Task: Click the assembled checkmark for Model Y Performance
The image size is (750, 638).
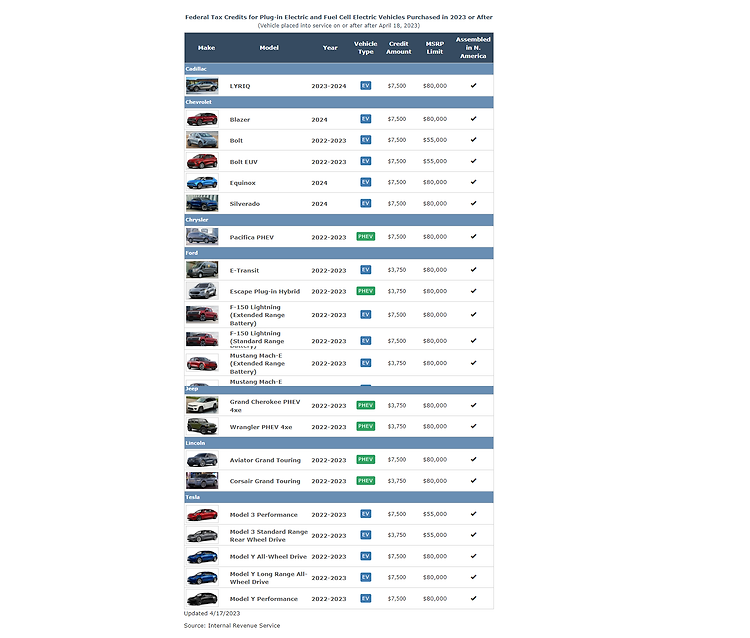Action: pyautogui.click(x=474, y=598)
